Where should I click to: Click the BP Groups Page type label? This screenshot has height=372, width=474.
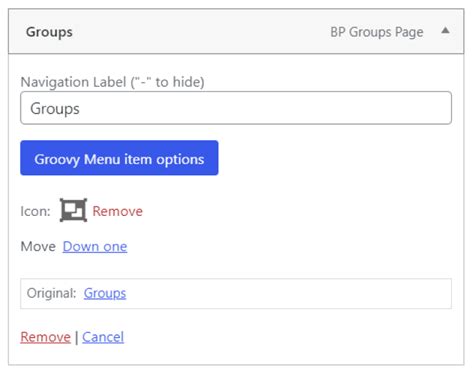tap(377, 32)
